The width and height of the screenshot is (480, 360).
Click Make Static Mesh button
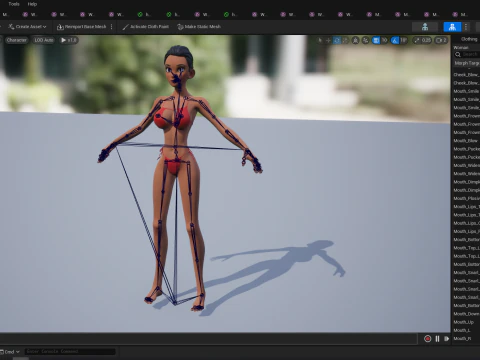tap(199, 27)
